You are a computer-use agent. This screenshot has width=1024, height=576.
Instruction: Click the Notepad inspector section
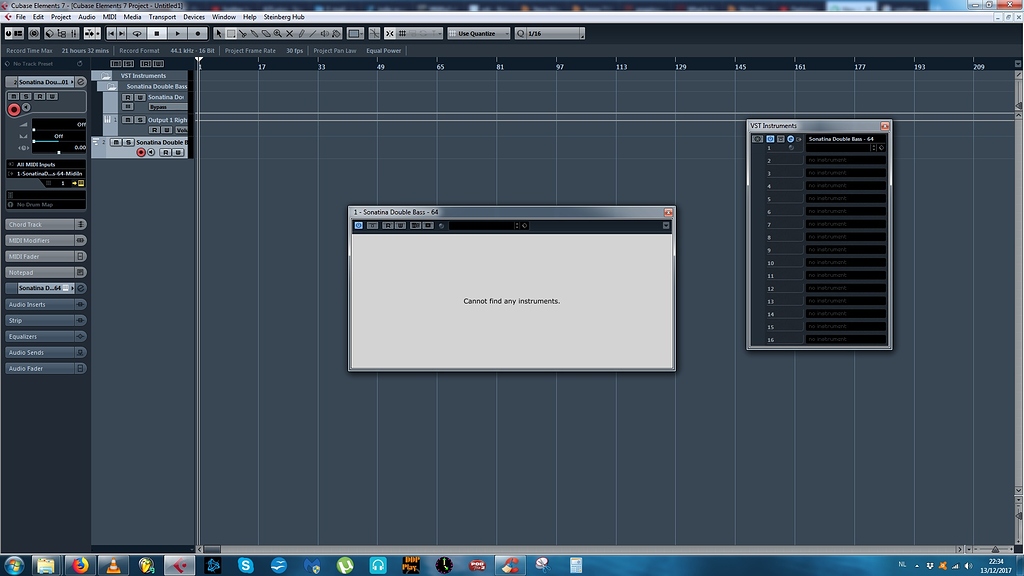[46, 272]
